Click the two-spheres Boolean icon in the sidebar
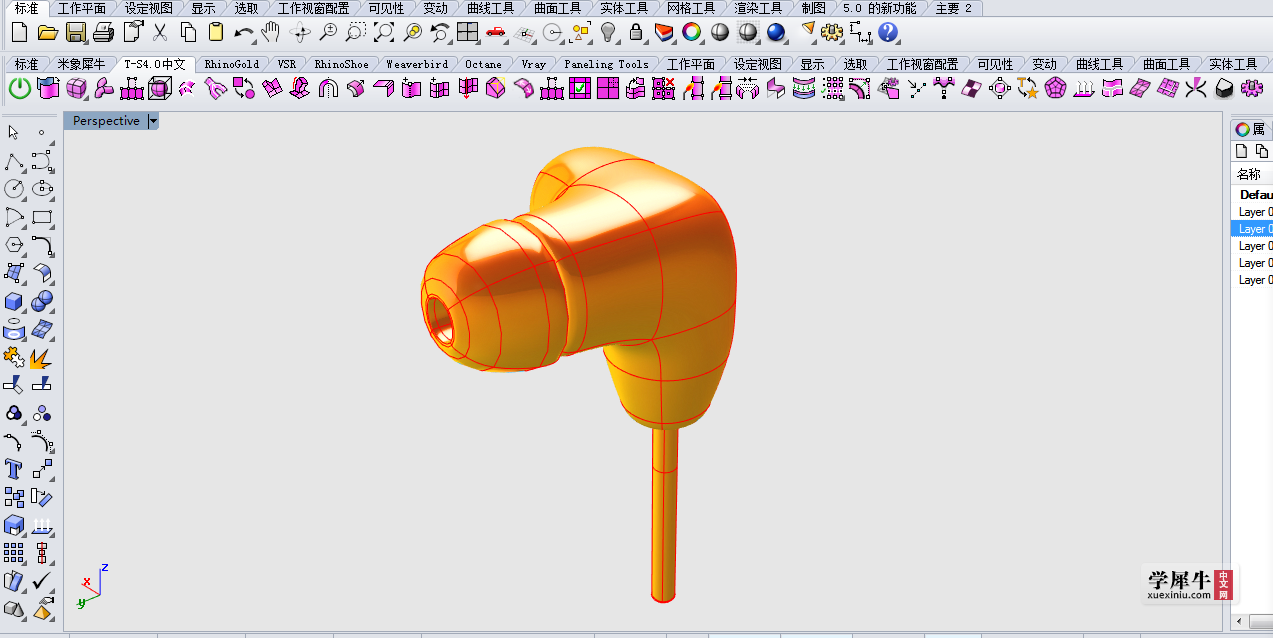 42,301
